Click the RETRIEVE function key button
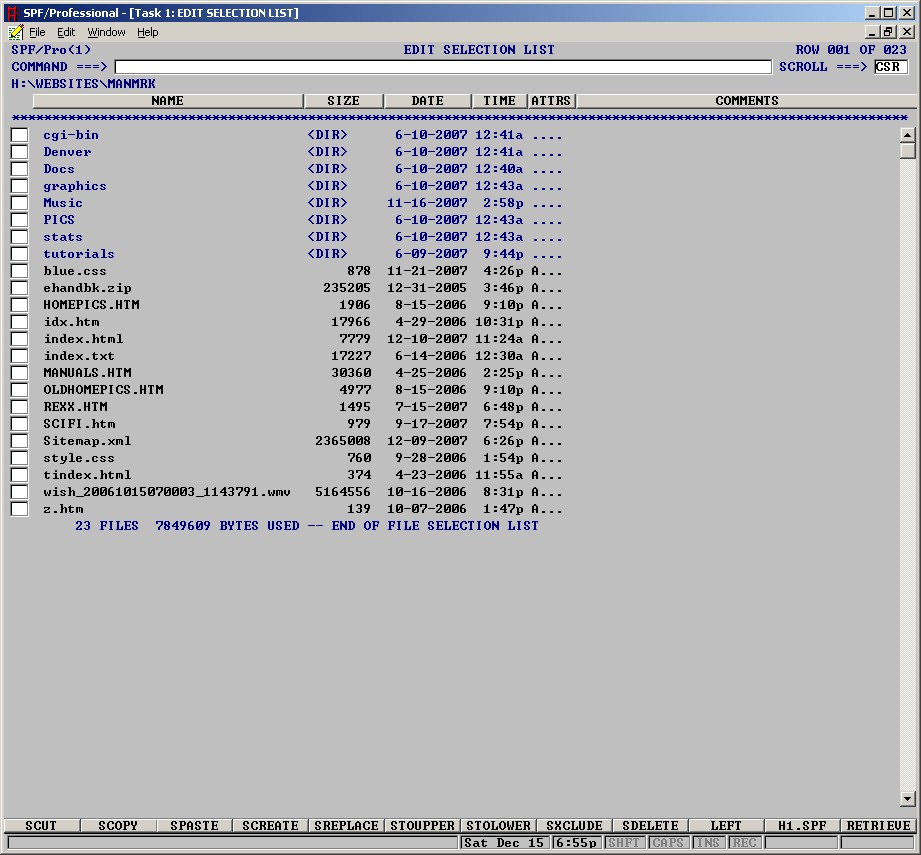 [x=878, y=826]
